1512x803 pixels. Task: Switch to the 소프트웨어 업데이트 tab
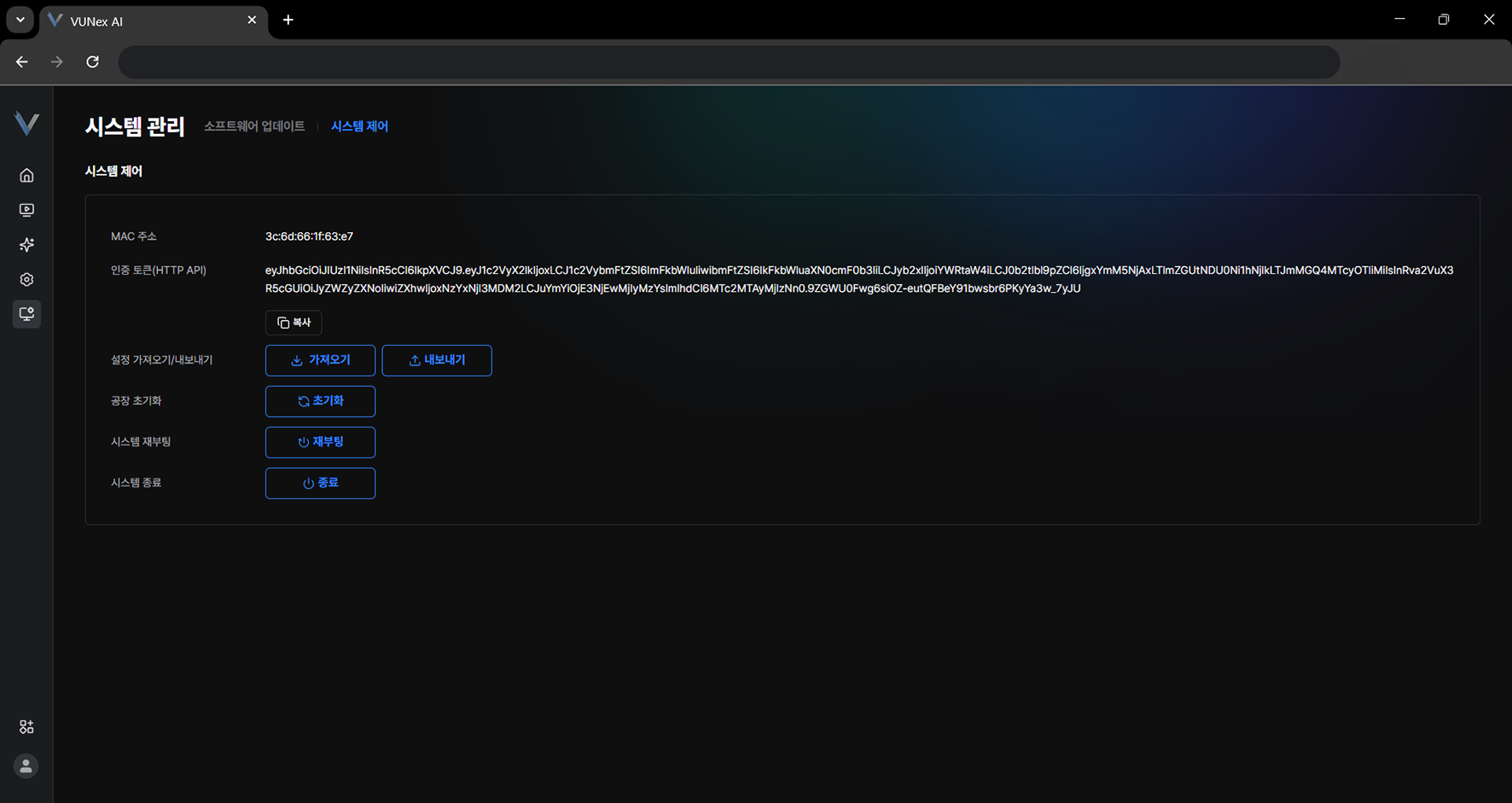254,126
